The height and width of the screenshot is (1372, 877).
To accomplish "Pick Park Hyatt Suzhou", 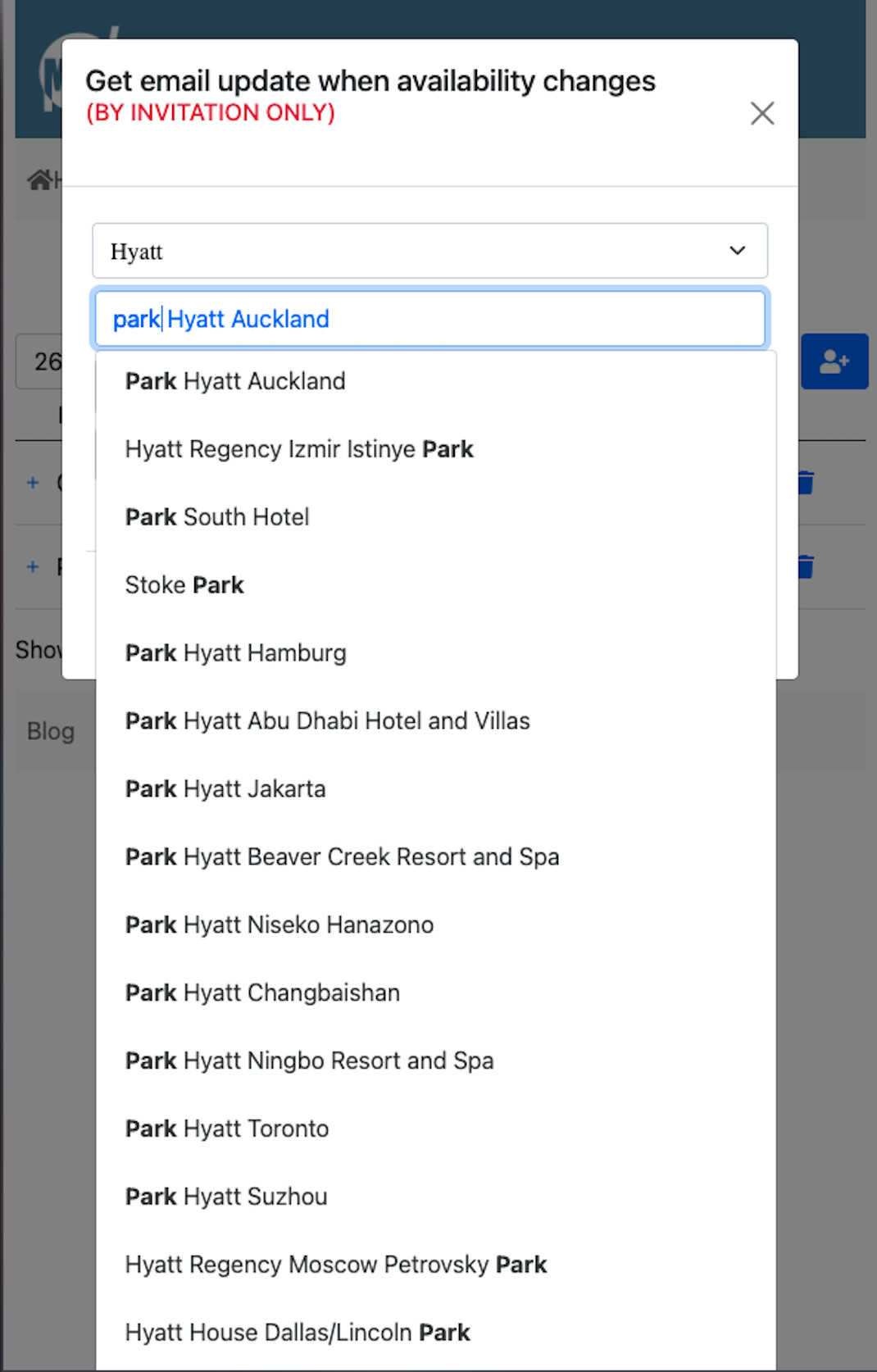I will [435, 1197].
